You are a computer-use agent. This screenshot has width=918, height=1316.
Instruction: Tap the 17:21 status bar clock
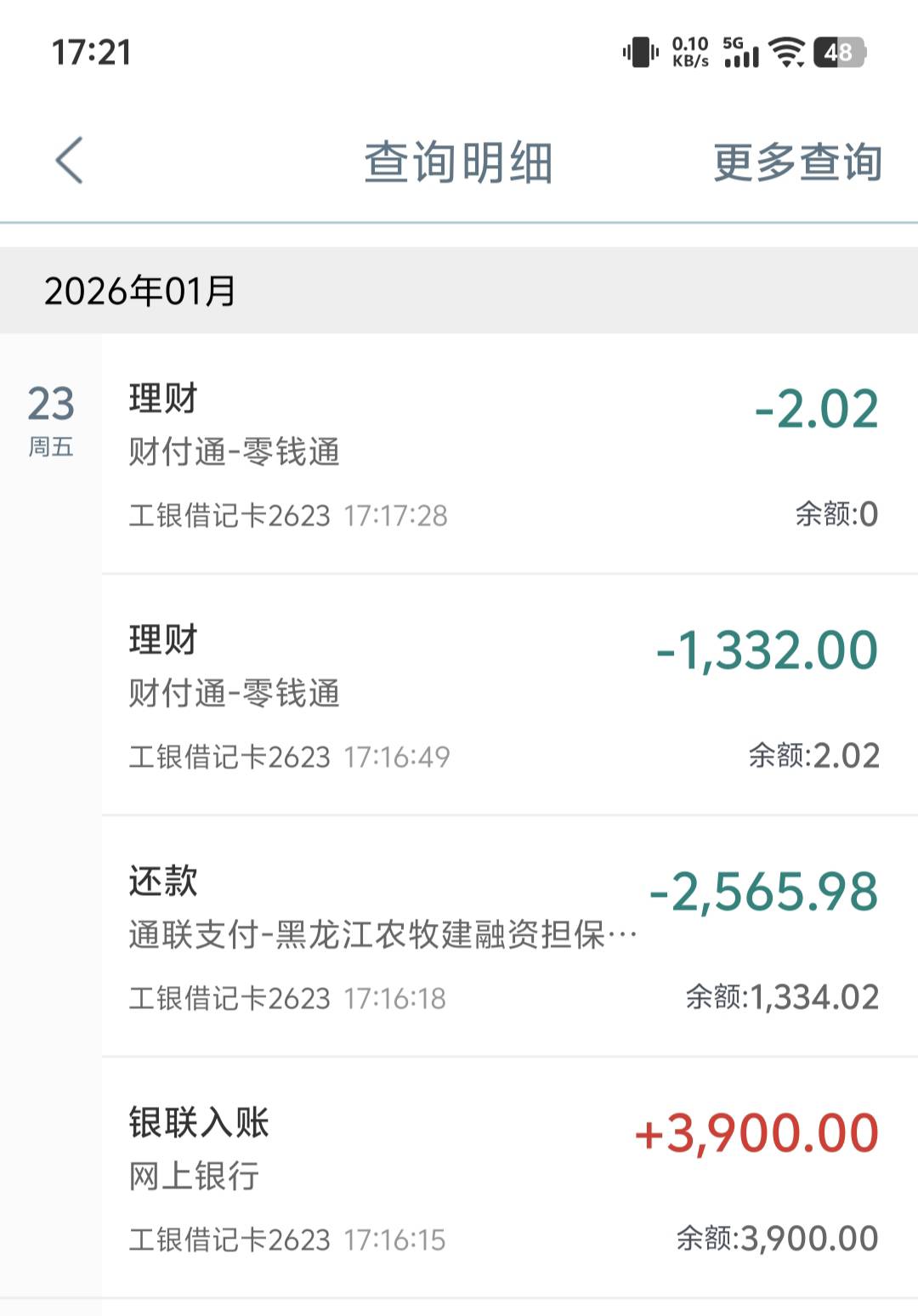[x=92, y=53]
